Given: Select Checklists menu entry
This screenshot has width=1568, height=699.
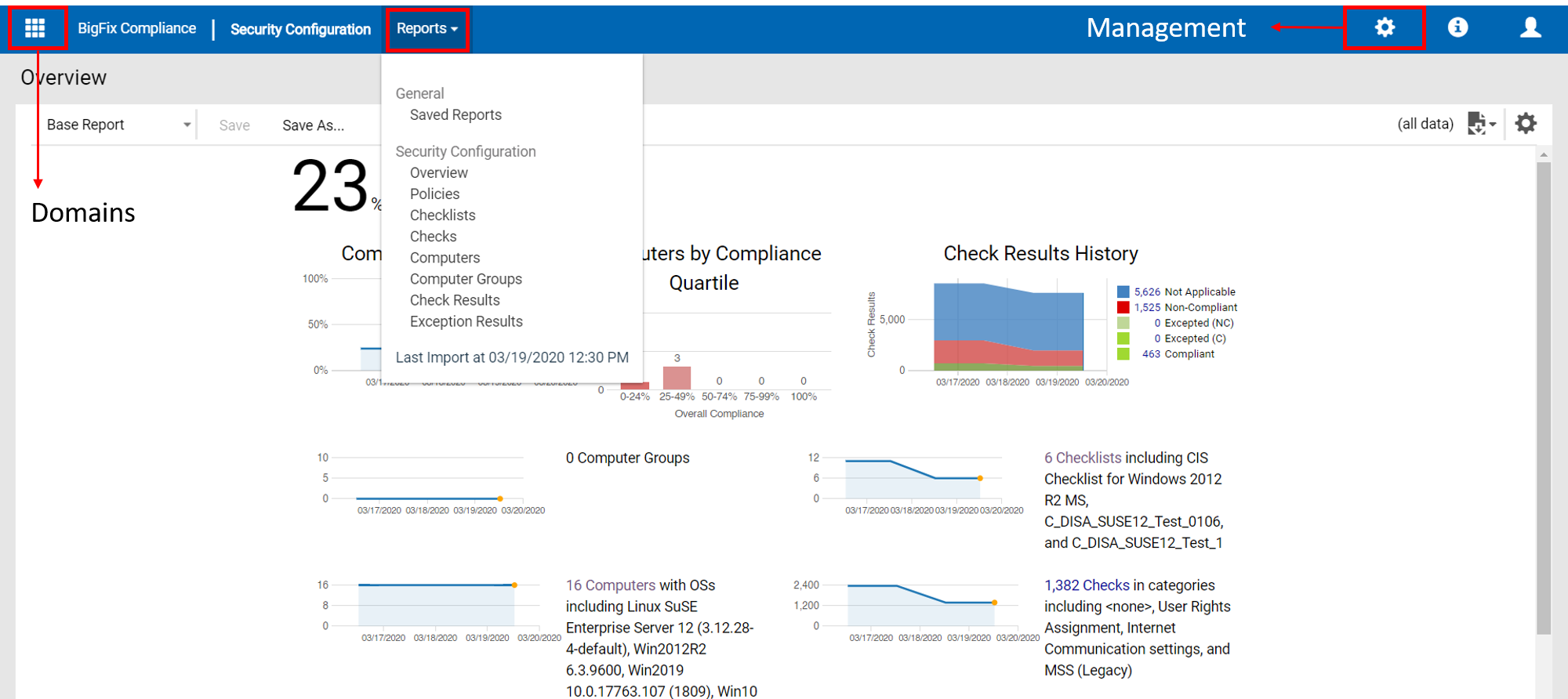Looking at the screenshot, I should 442,215.
